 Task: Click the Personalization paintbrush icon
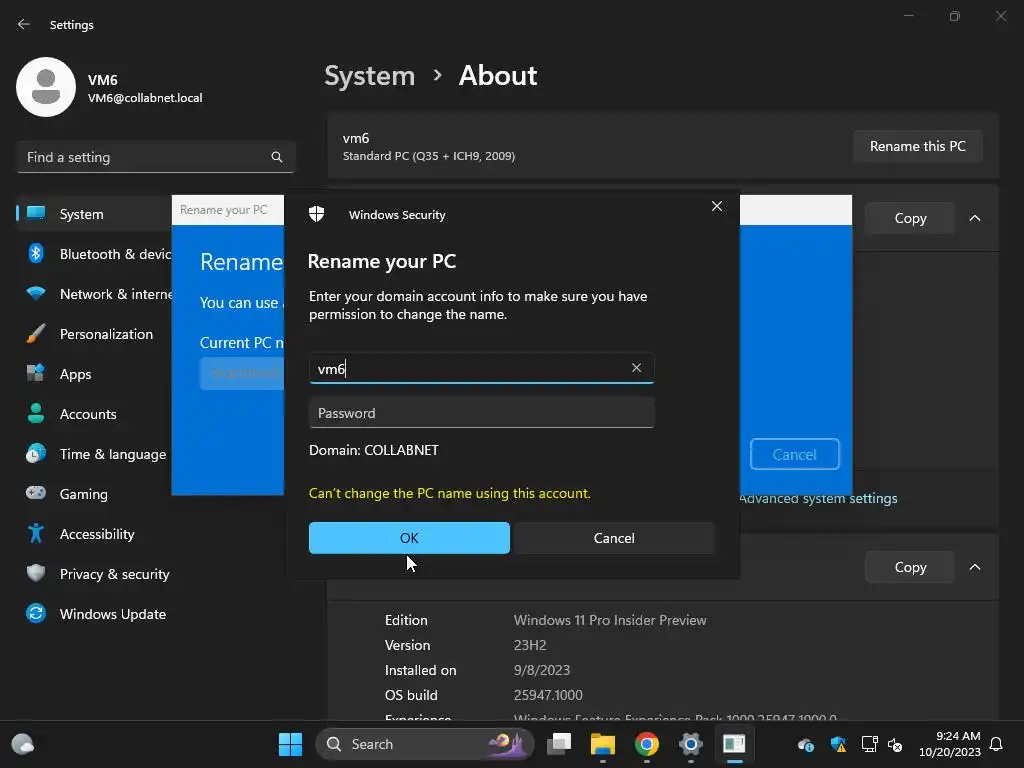tap(36, 333)
